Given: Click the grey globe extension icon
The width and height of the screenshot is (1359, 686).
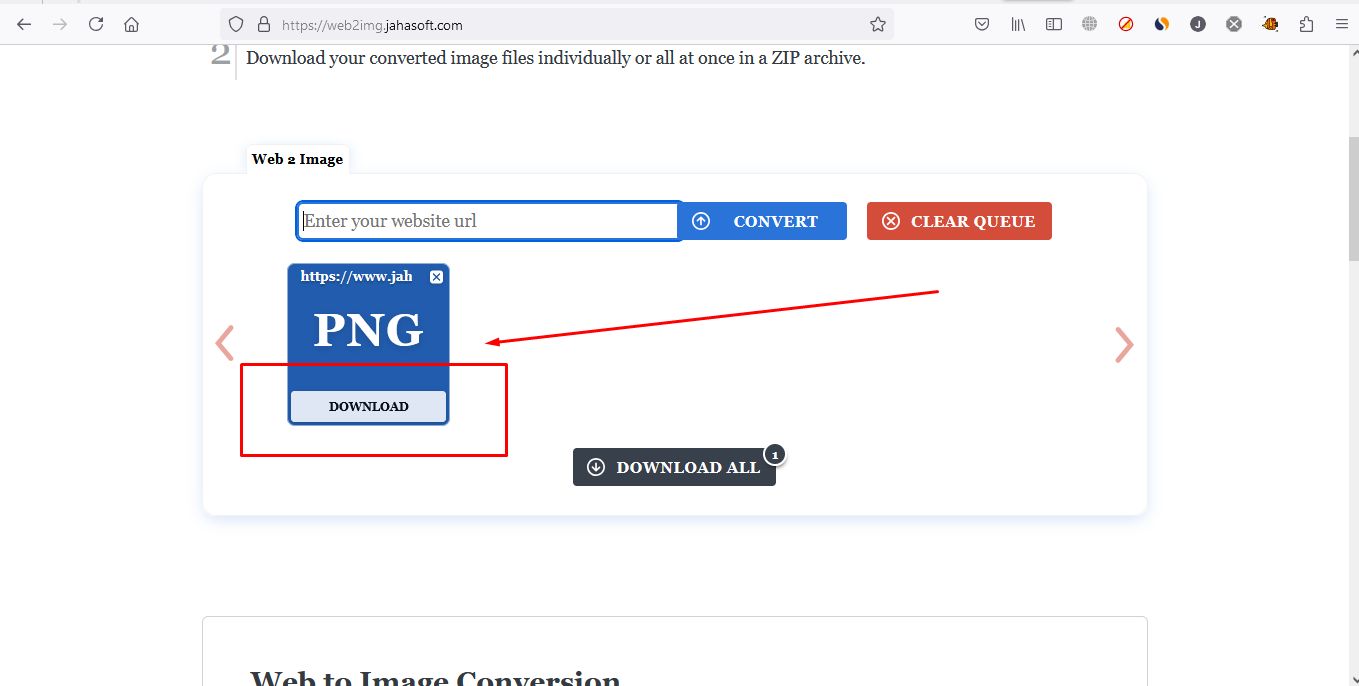Looking at the screenshot, I should click(1090, 24).
